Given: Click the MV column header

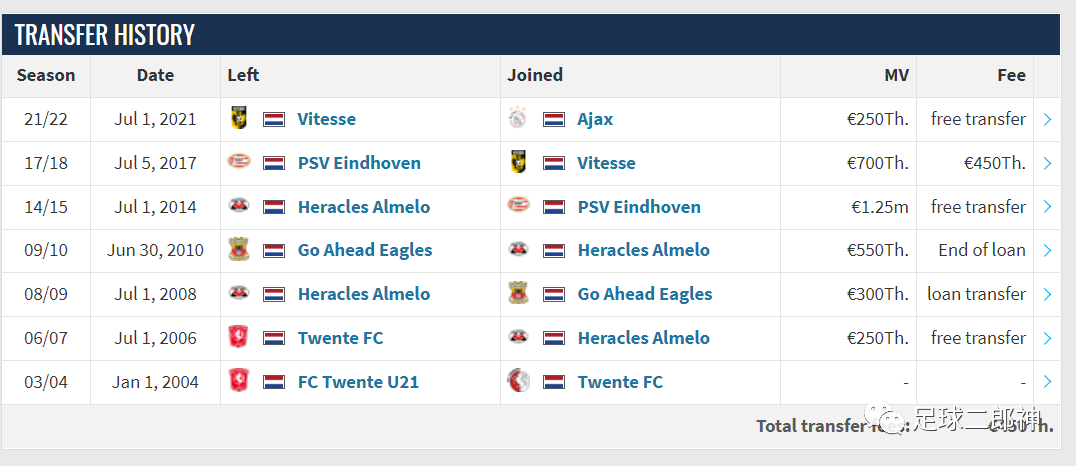Looking at the screenshot, I should click(896, 75).
